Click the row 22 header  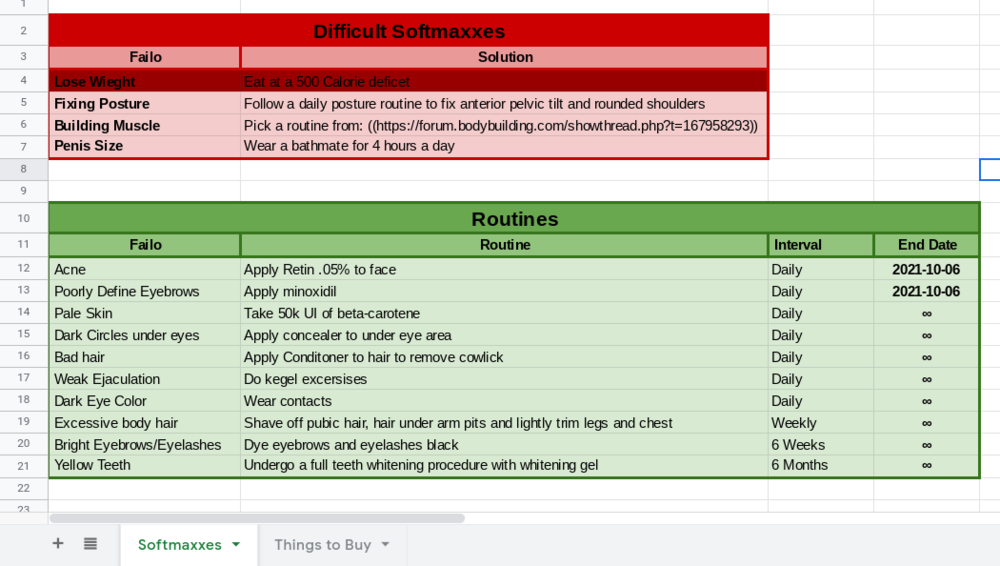24,487
